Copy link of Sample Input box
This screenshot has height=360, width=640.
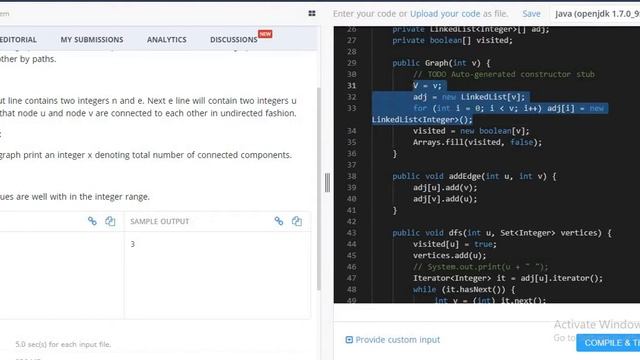(92, 221)
